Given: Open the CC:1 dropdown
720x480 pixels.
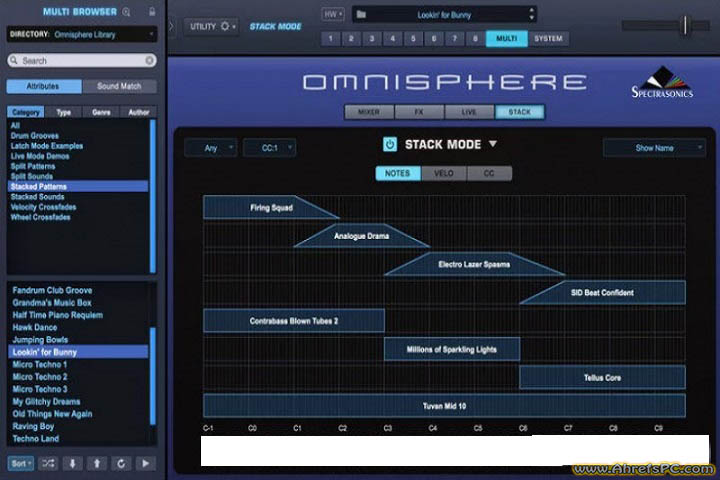Looking at the screenshot, I should pyautogui.click(x=270, y=148).
